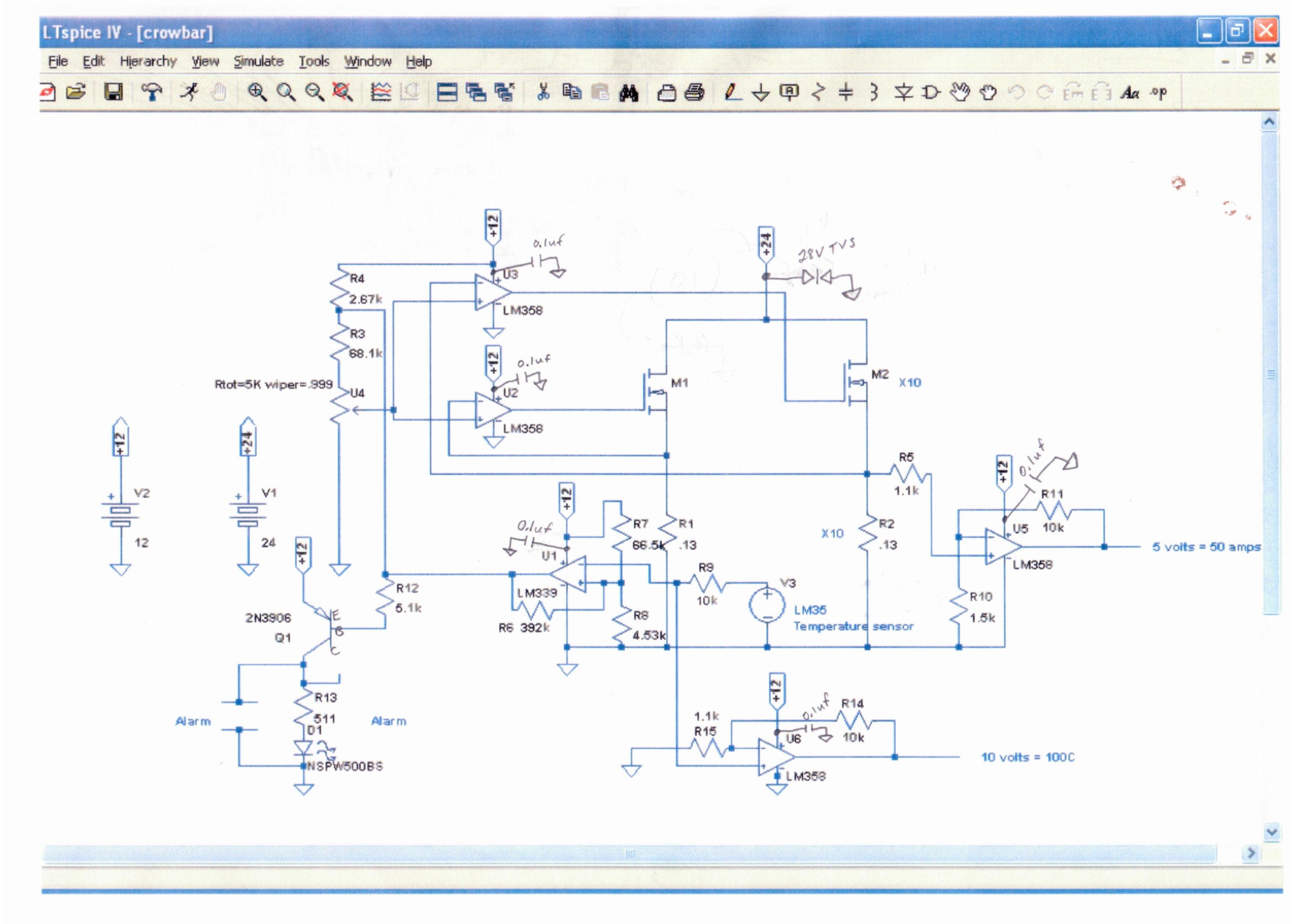Open the Simulate menu
This screenshot has height=924, width=1291.
(258, 61)
